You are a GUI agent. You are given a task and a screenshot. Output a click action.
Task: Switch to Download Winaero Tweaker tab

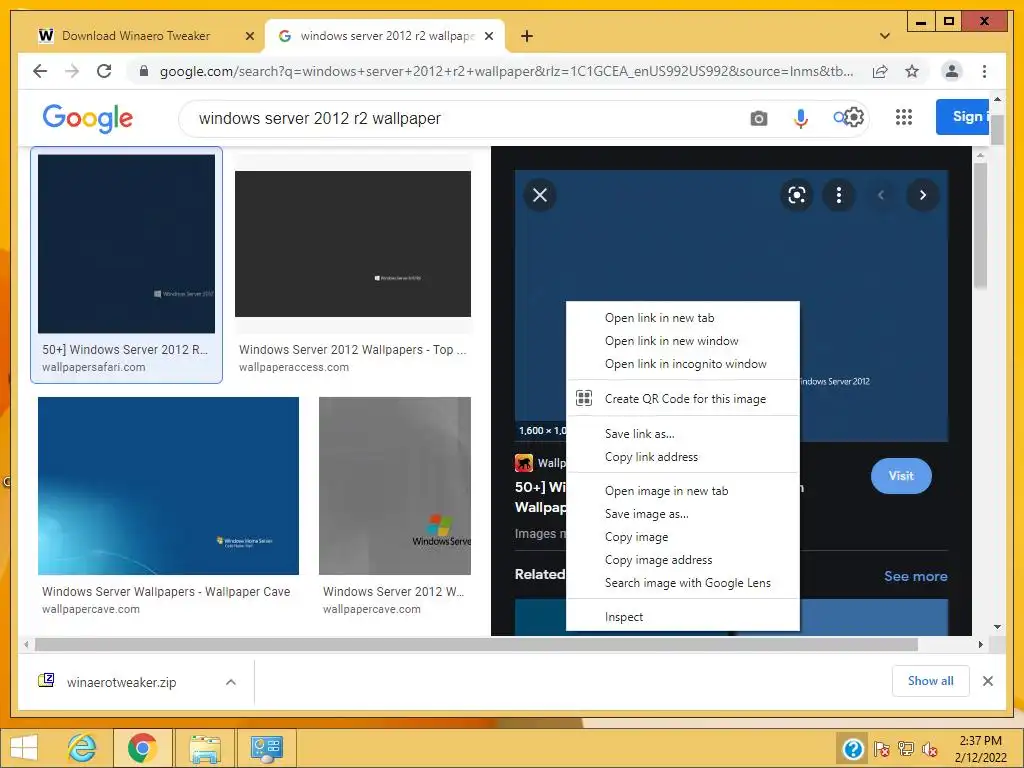pyautogui.click(x=136, y=36)
